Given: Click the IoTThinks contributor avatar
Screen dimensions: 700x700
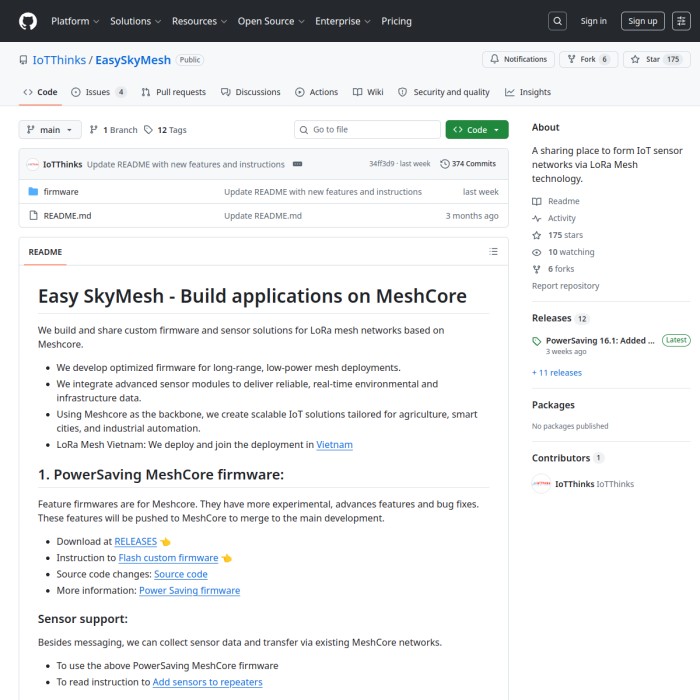Looking at the screenshot, I should point(541,483).
